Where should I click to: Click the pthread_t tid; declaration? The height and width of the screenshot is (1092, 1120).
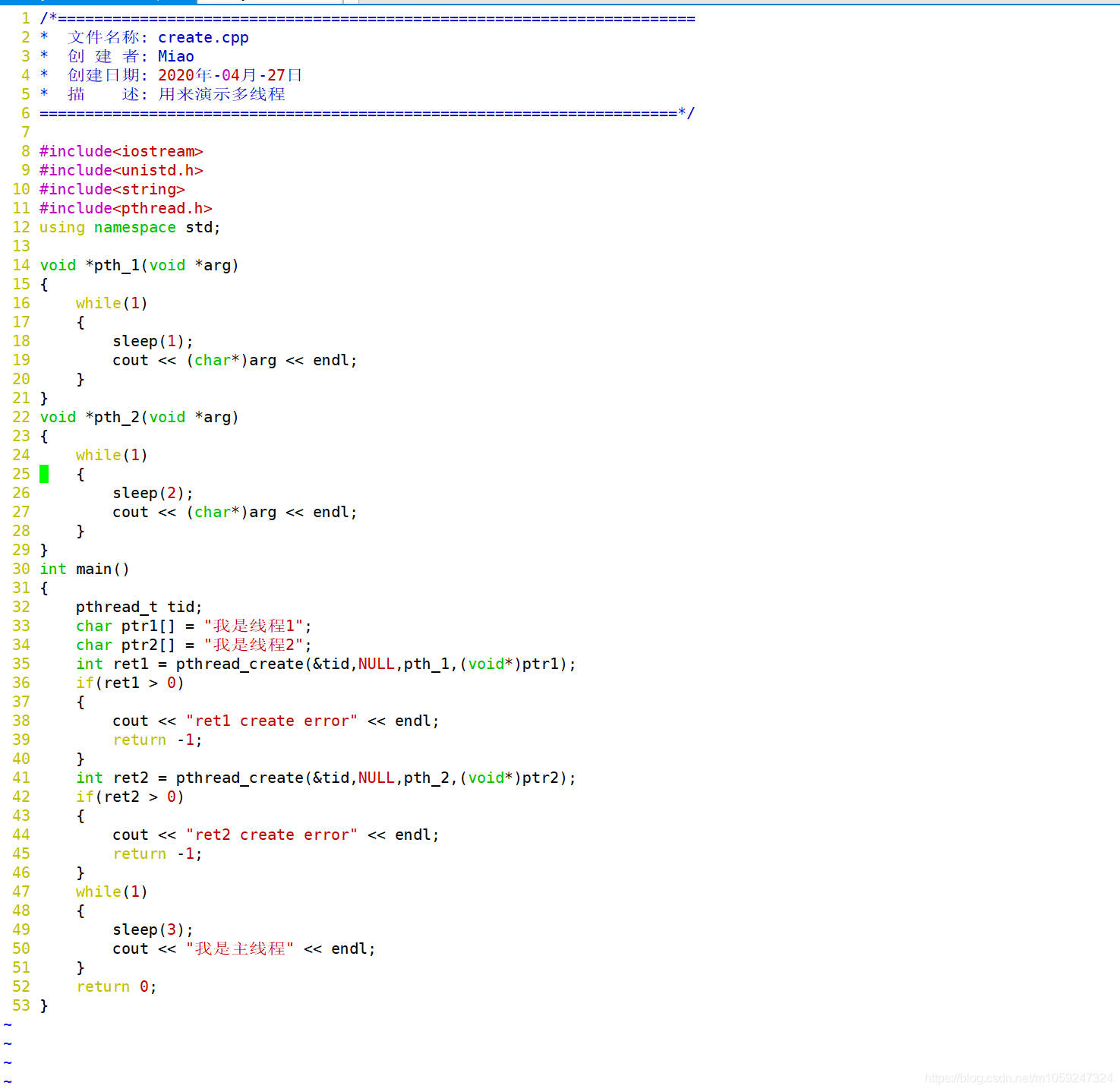(140, 607)
